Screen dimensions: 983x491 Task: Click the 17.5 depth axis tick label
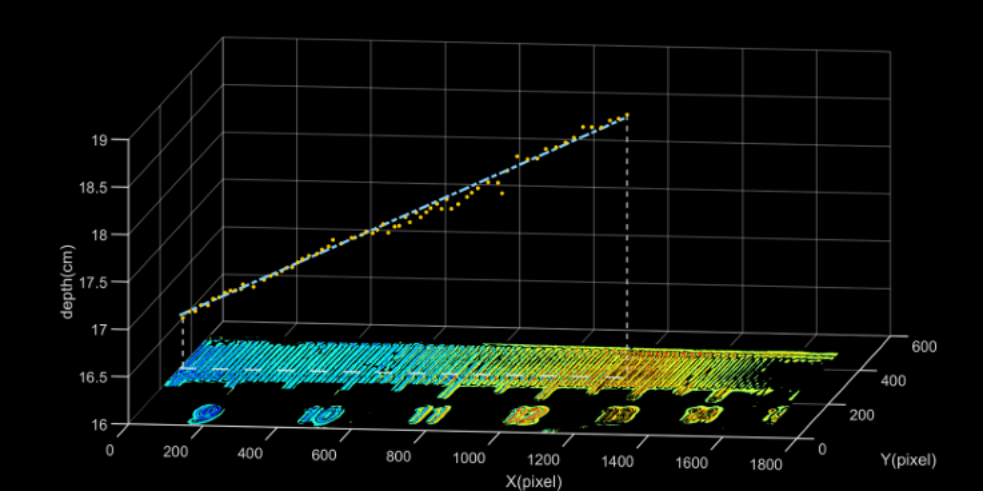(97, 282)
